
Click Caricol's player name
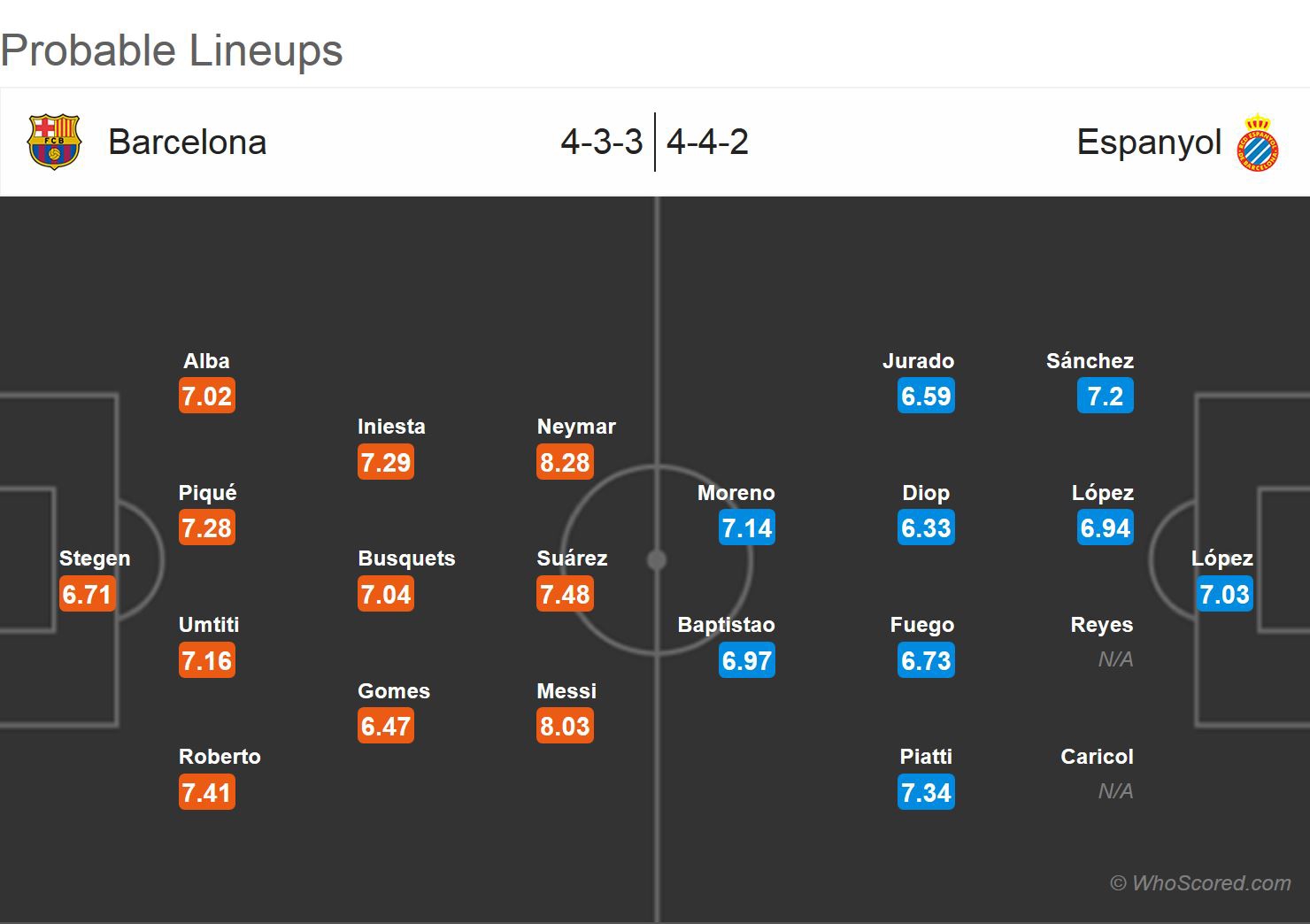[1097, 757]
